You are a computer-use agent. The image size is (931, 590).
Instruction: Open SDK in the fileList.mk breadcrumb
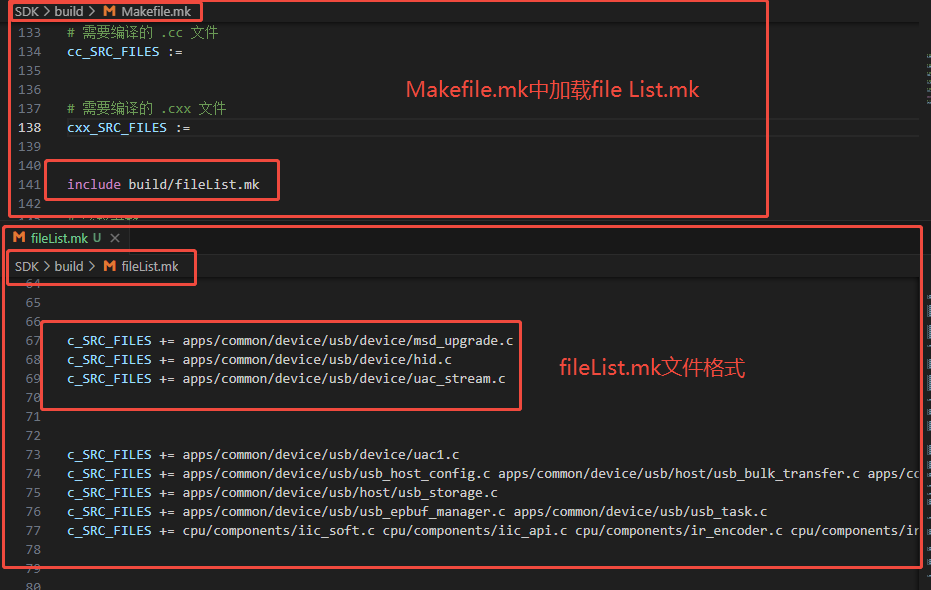coord(27,267)
